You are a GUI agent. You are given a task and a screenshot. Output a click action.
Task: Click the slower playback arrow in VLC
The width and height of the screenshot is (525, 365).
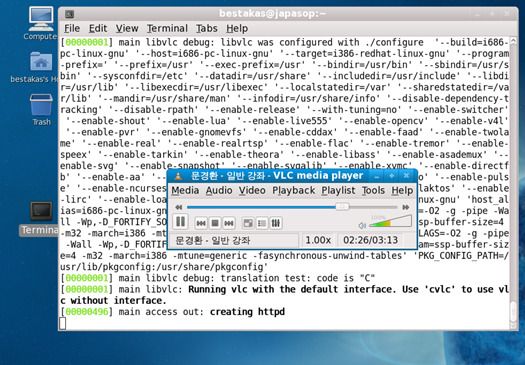tap(179, 207)
